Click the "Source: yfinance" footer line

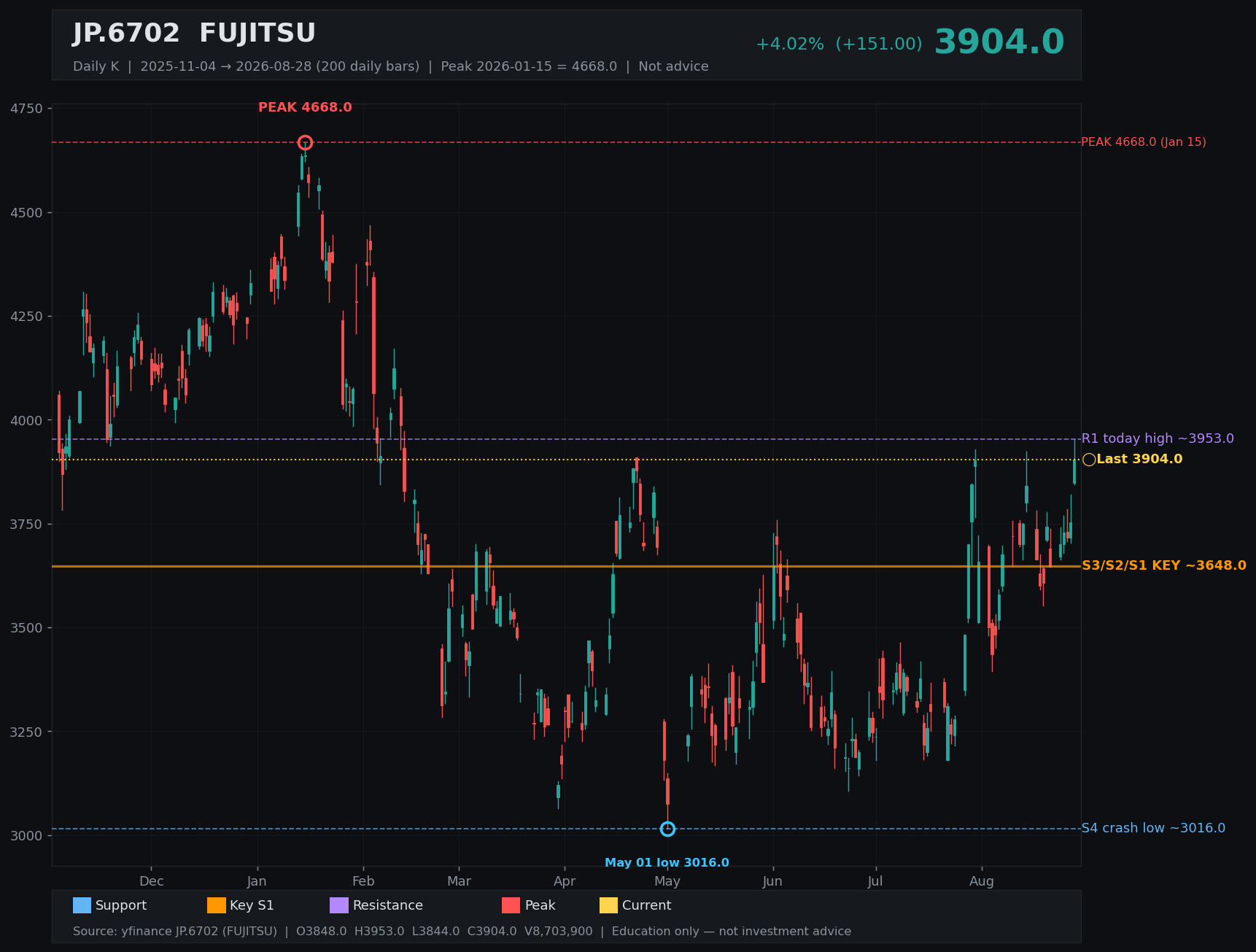(x=462, y=932)
